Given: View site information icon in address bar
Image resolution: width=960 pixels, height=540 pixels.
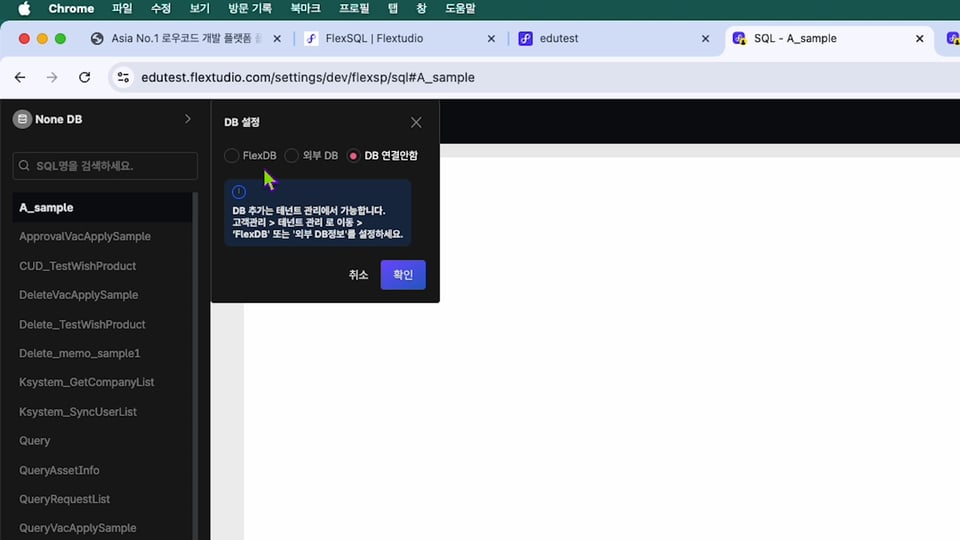Looking at the screenshot, I should tap(123, 77).
